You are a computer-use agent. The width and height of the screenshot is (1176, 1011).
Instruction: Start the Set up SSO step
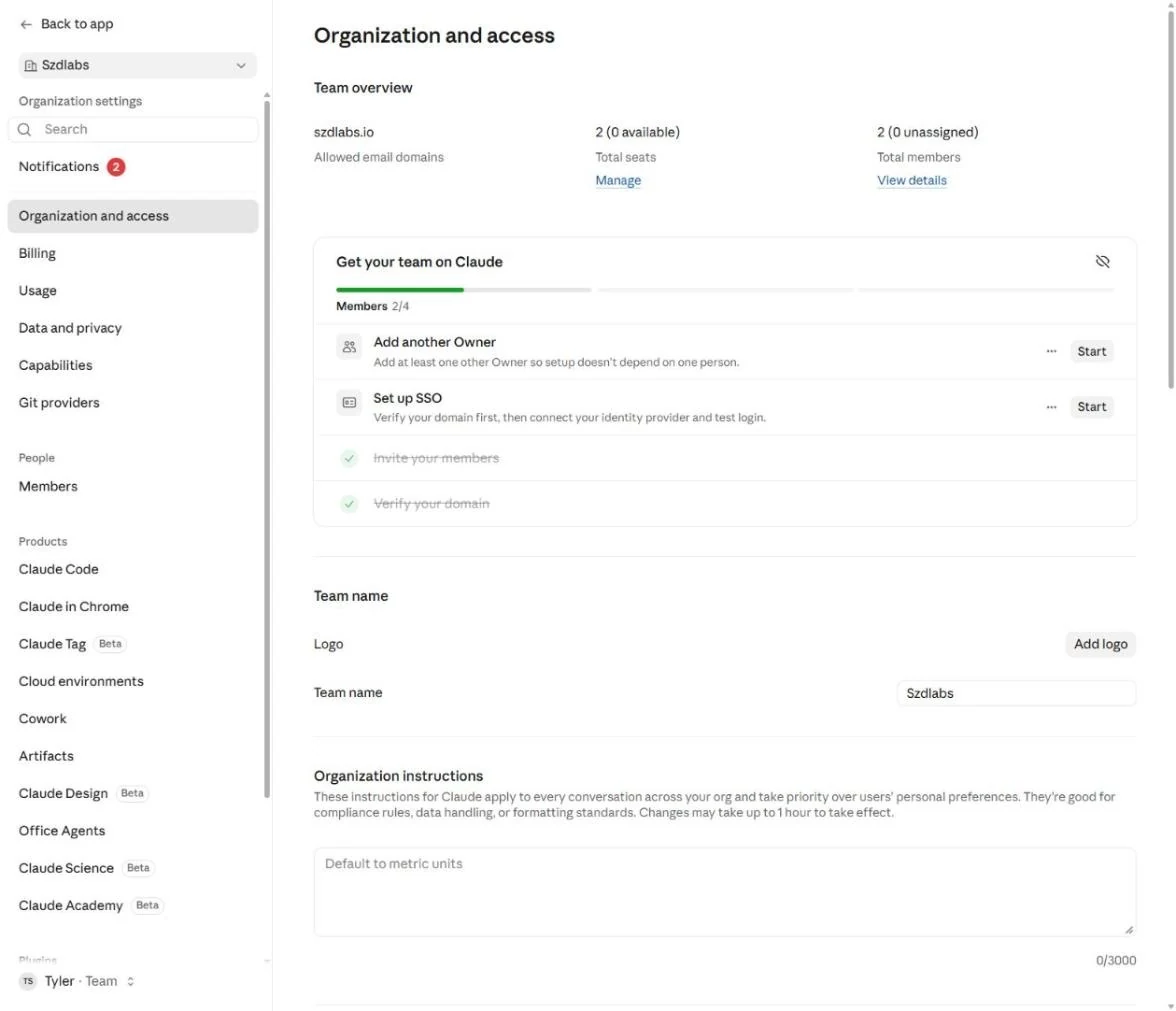1091,406
